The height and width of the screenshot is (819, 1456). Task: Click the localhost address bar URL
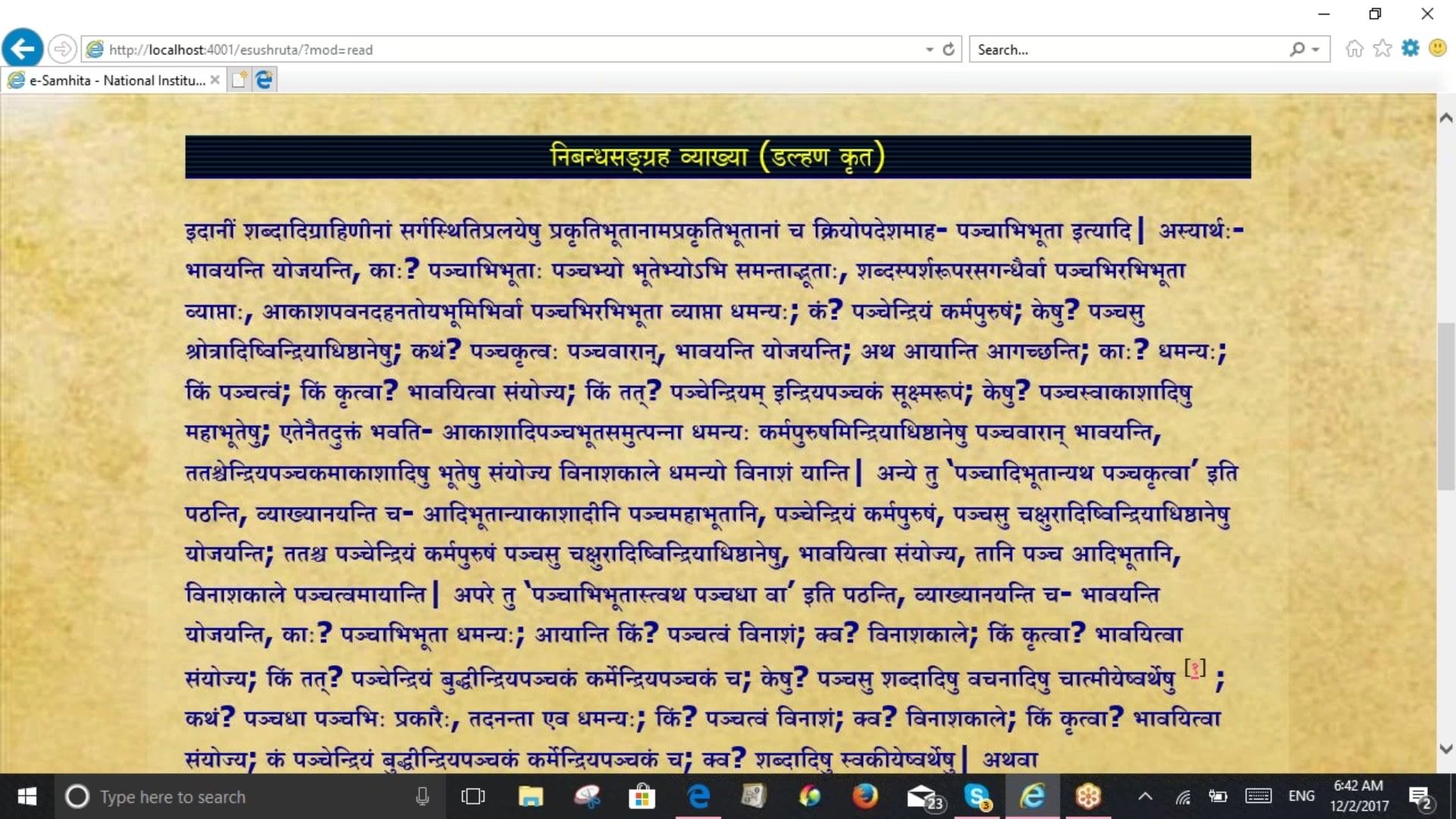coord(241,50)
